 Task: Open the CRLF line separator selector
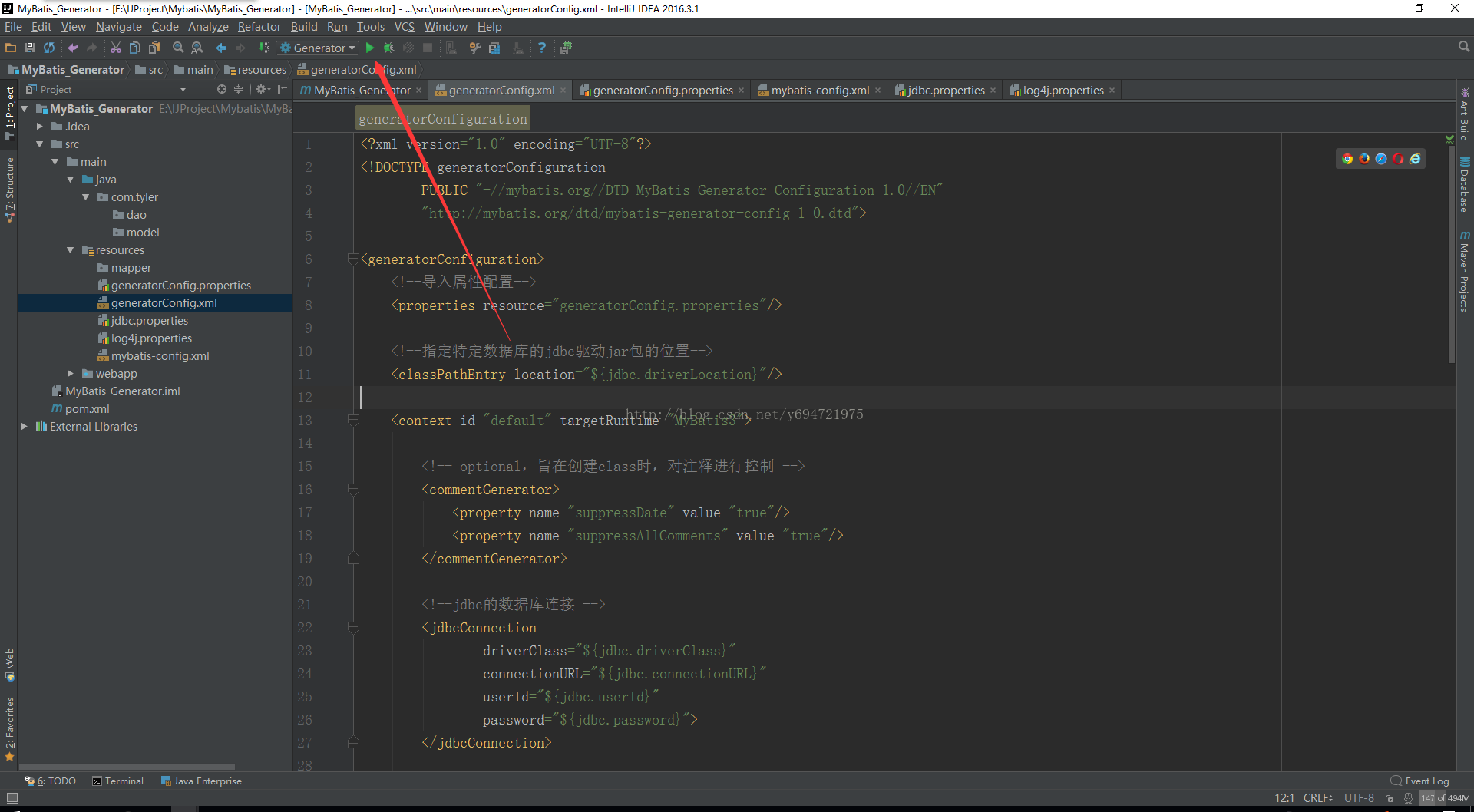pos(1317,798)
